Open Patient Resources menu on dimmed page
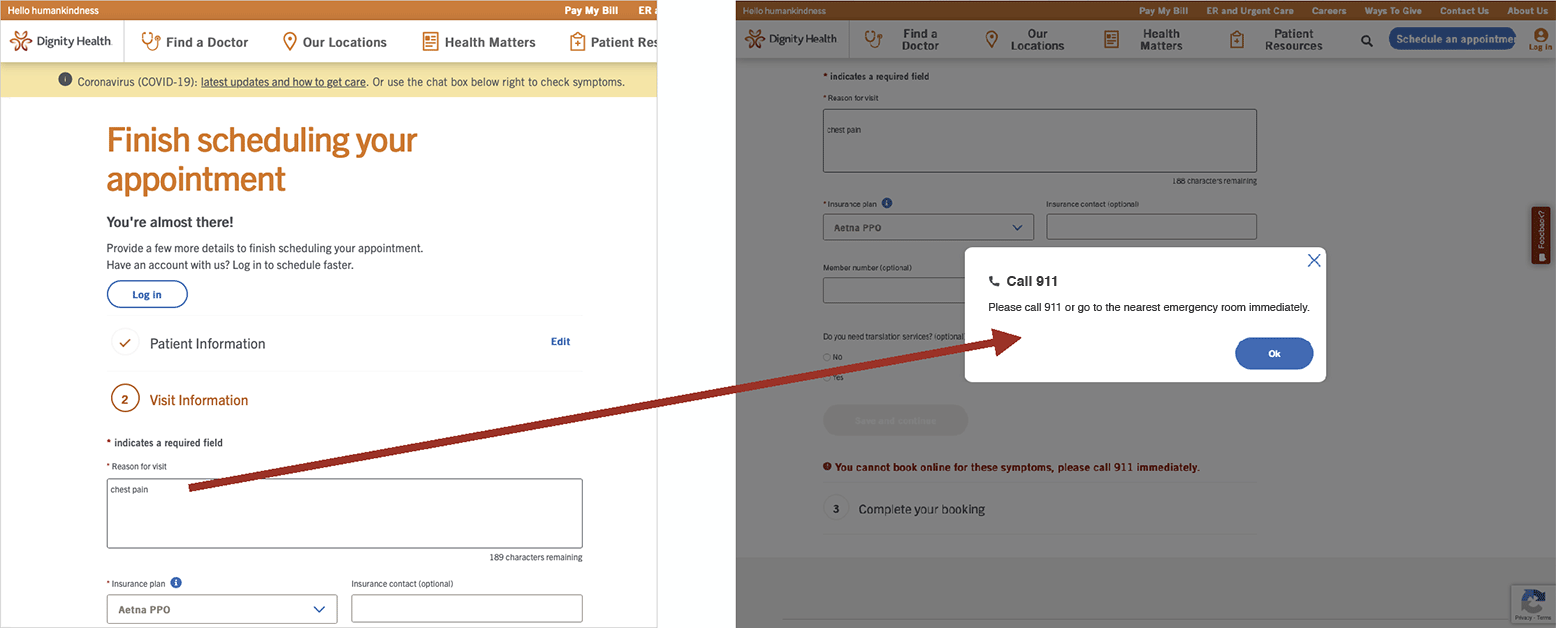 [1292, 39]
